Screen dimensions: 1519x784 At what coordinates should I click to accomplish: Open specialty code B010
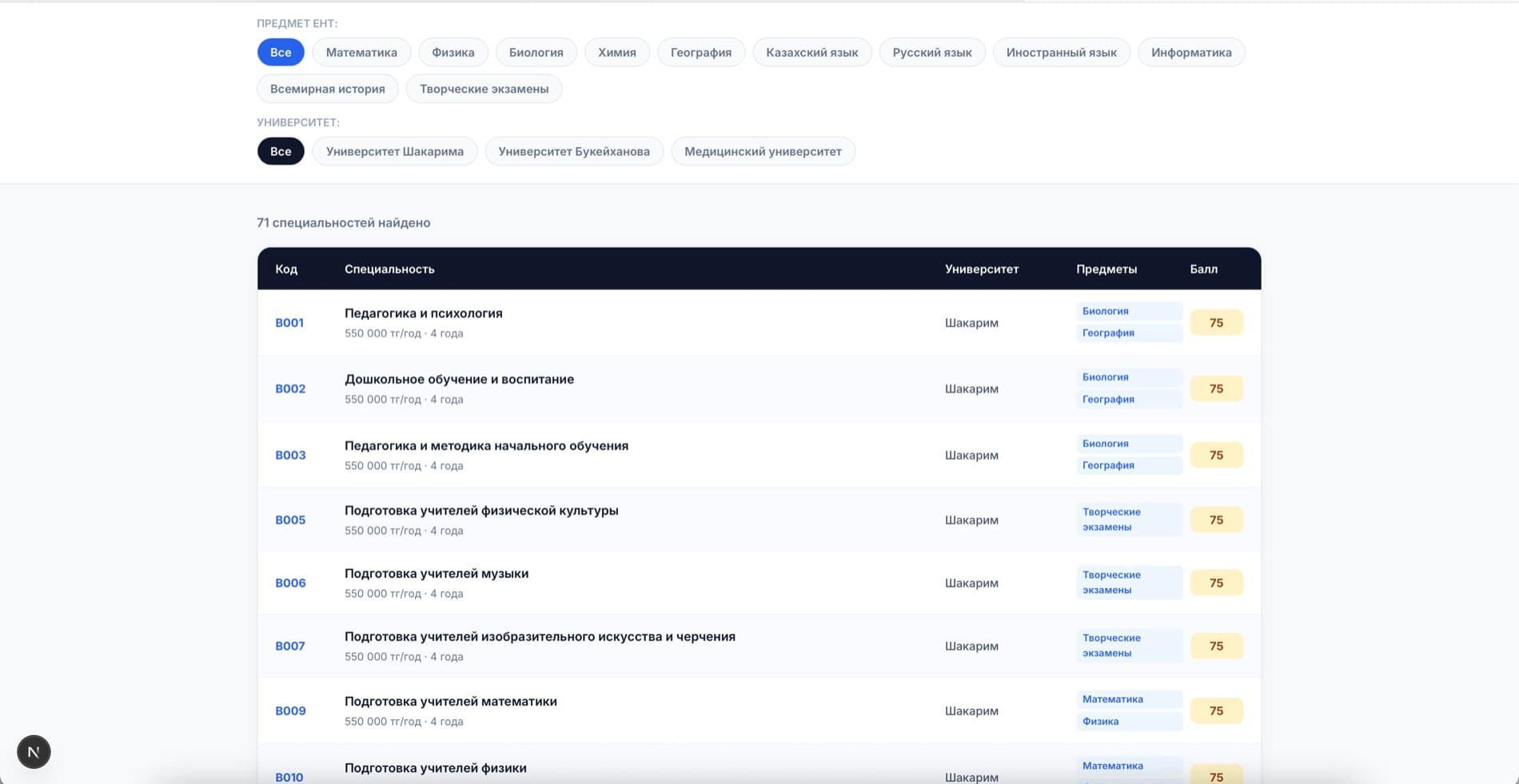click(x=289, y=777)
